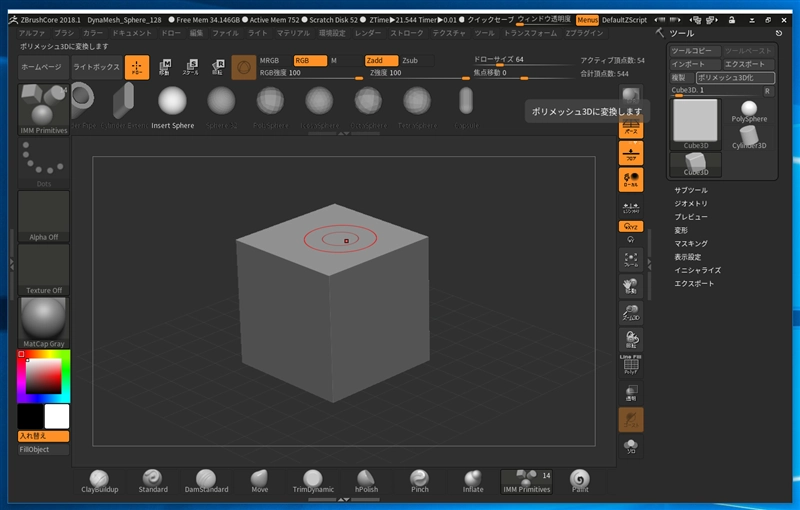This screenshot has height=510, width=800.
Task: Select the Rotate (R) gizmo tool
Action: [x=217, y=67]
